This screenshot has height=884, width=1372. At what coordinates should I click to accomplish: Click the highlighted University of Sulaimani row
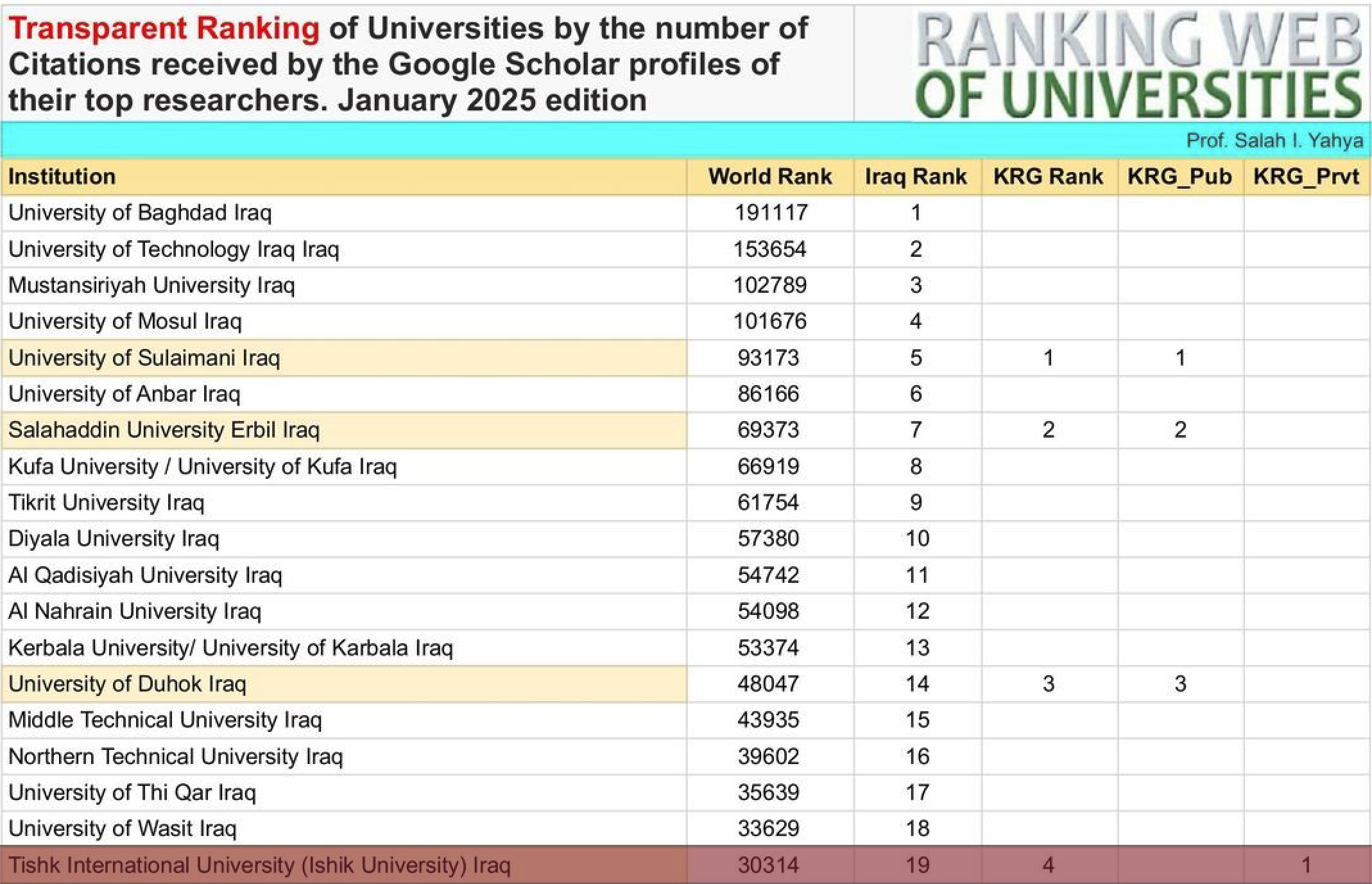click(x=144, y=358)
